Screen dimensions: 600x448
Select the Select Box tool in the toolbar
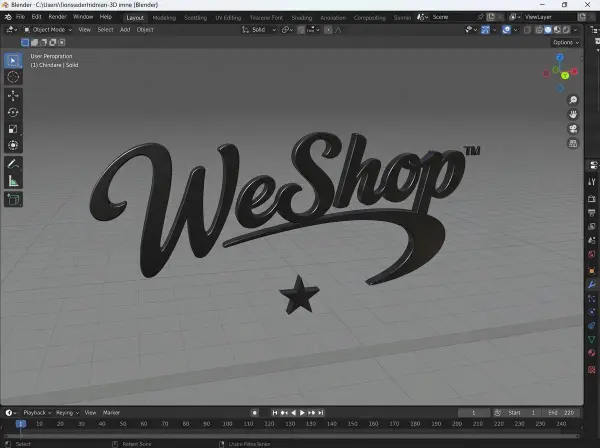tap(13, 61)
